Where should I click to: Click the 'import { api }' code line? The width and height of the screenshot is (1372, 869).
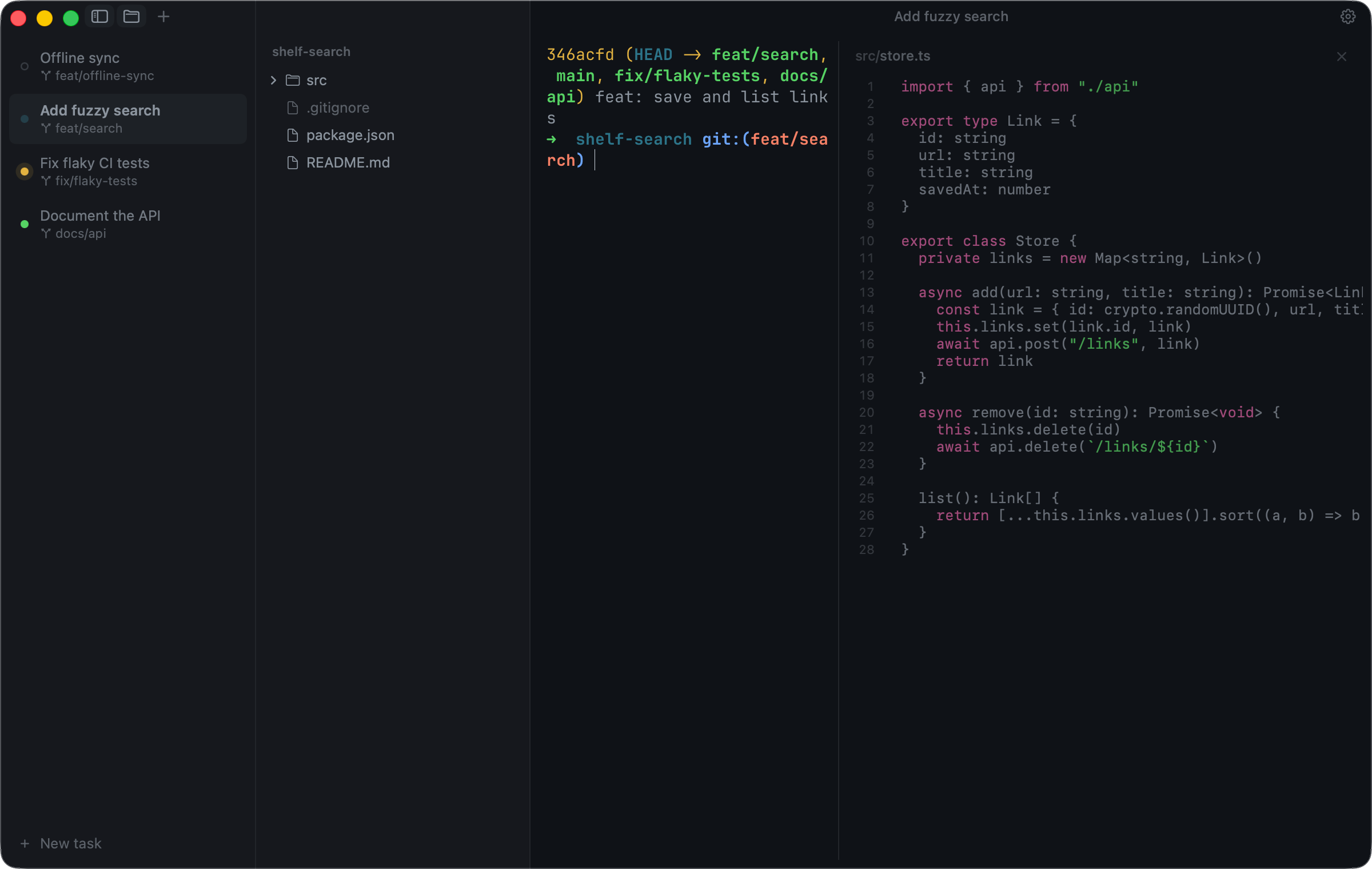pos(1019,86)
